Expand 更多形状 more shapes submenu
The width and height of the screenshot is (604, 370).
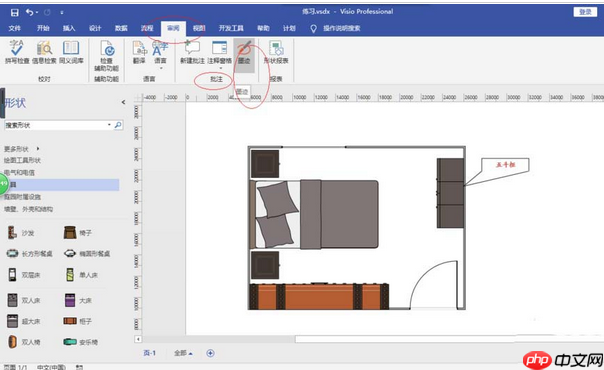(x=22, y=149)
